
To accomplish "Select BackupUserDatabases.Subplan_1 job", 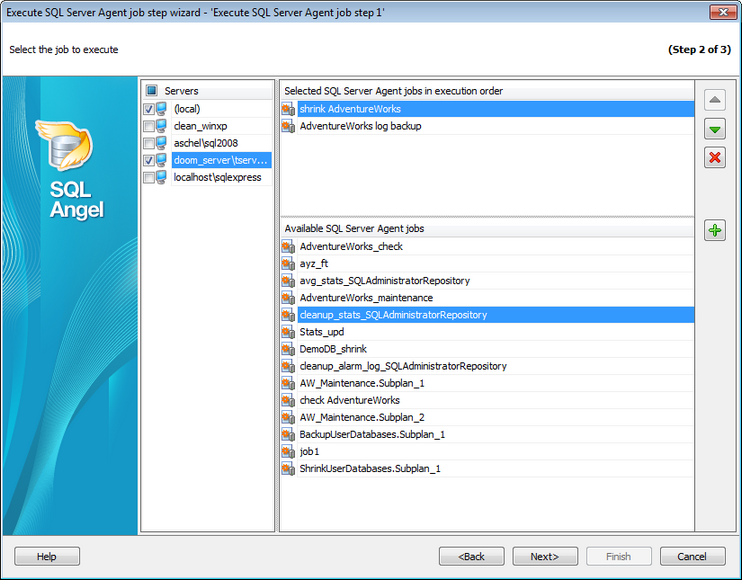I will [x=495, y=434].
